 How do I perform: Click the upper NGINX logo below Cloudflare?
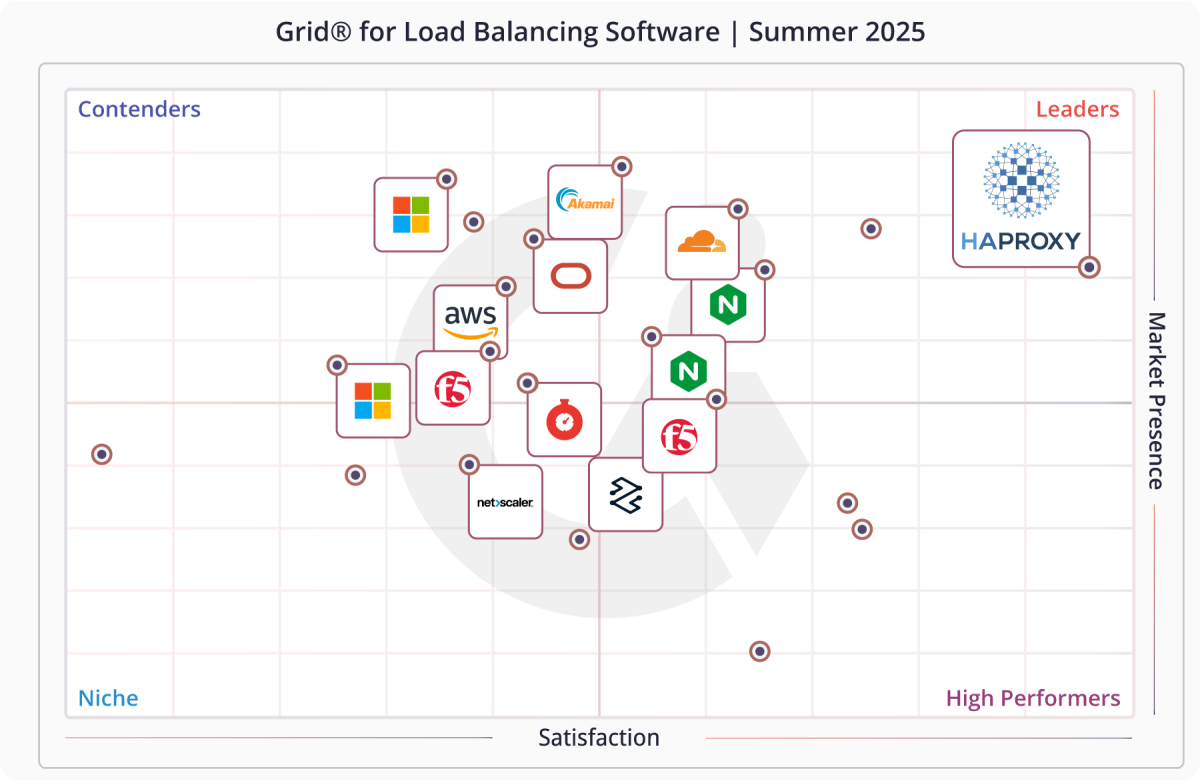tap(728, 305)
